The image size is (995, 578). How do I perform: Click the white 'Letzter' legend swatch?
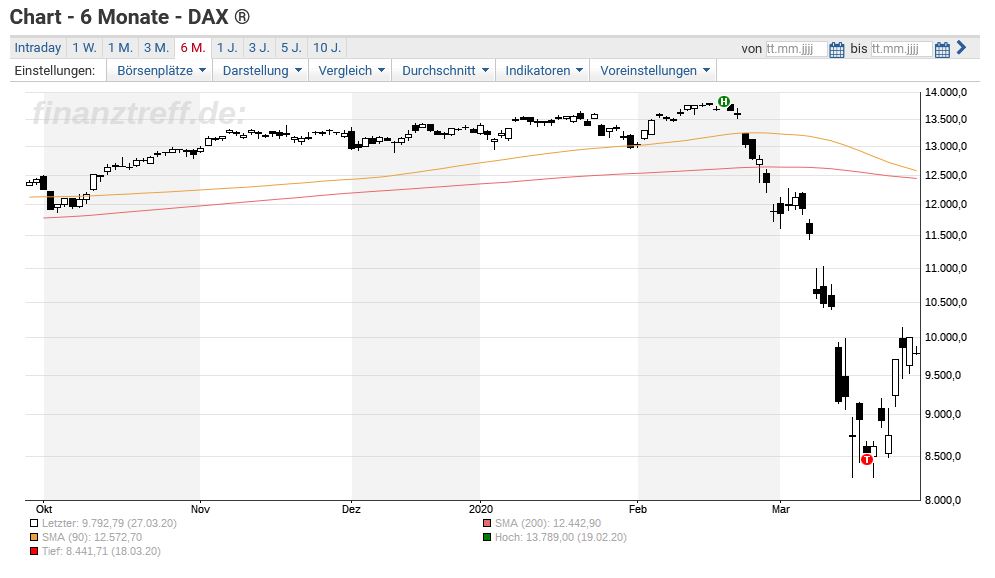34,523
